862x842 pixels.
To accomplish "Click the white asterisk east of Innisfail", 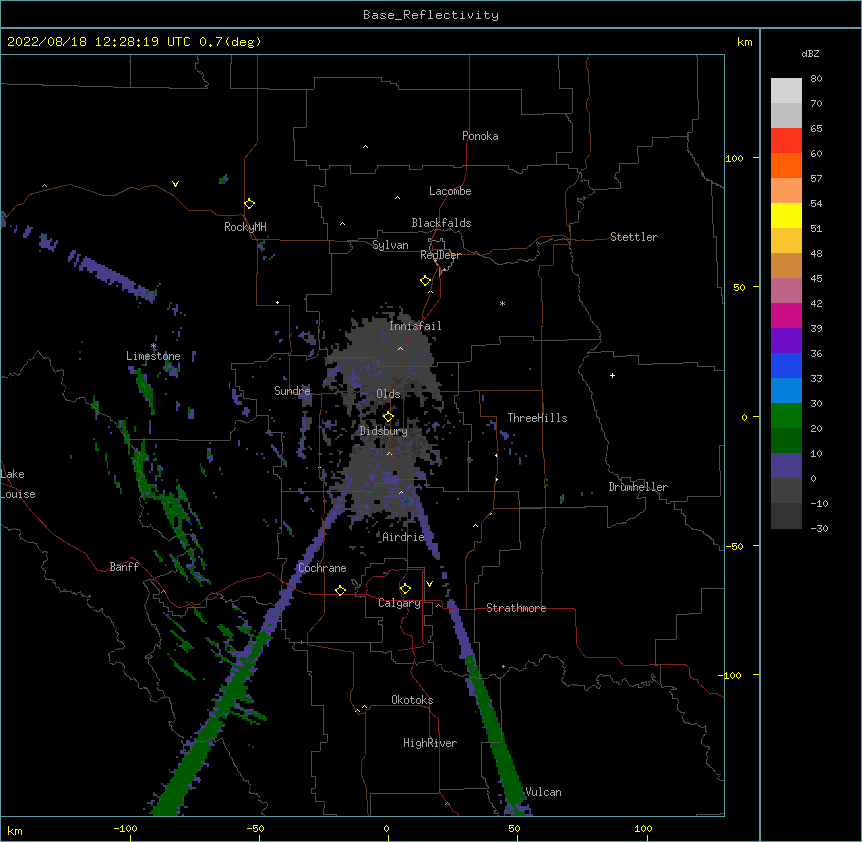I will [502, 304].
